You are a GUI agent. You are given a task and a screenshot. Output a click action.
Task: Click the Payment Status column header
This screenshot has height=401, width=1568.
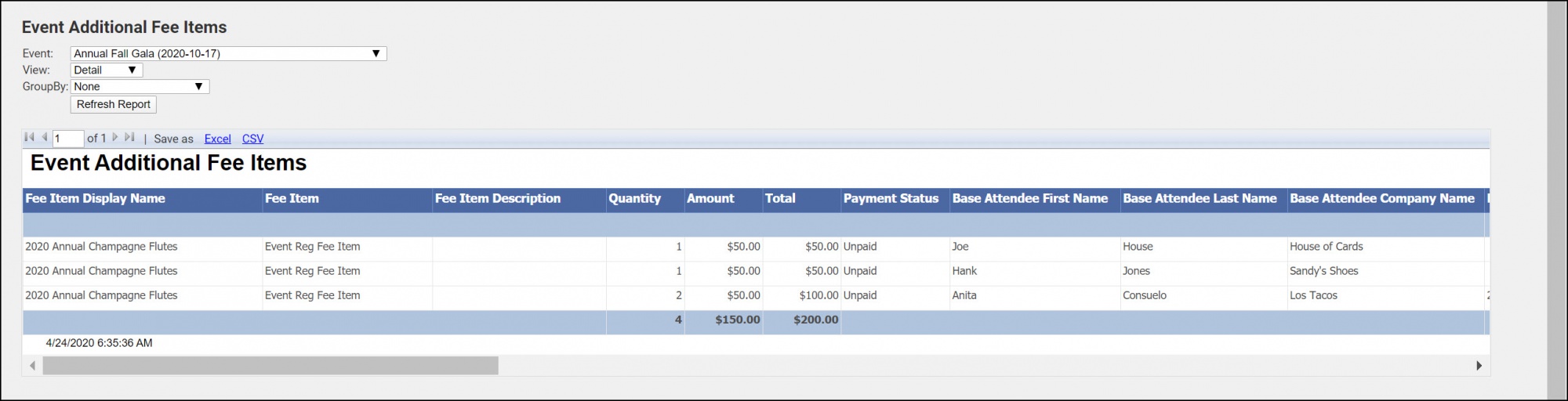click(x=891, y=199)
